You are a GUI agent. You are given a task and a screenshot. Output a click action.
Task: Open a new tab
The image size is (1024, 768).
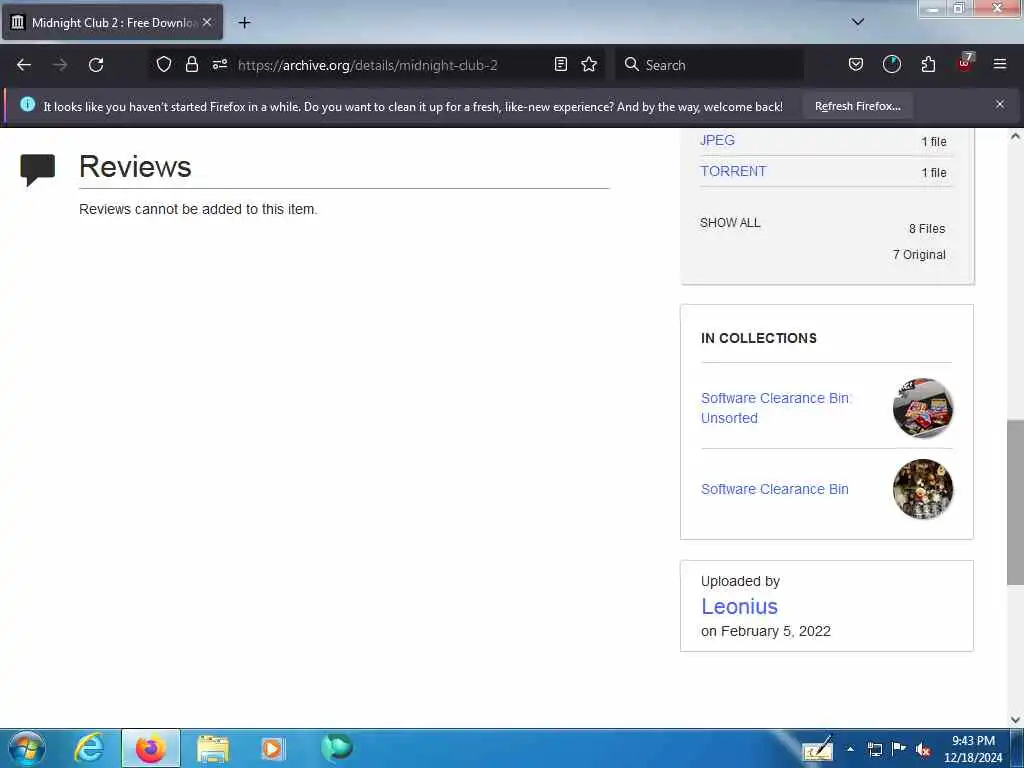(244, 23)
